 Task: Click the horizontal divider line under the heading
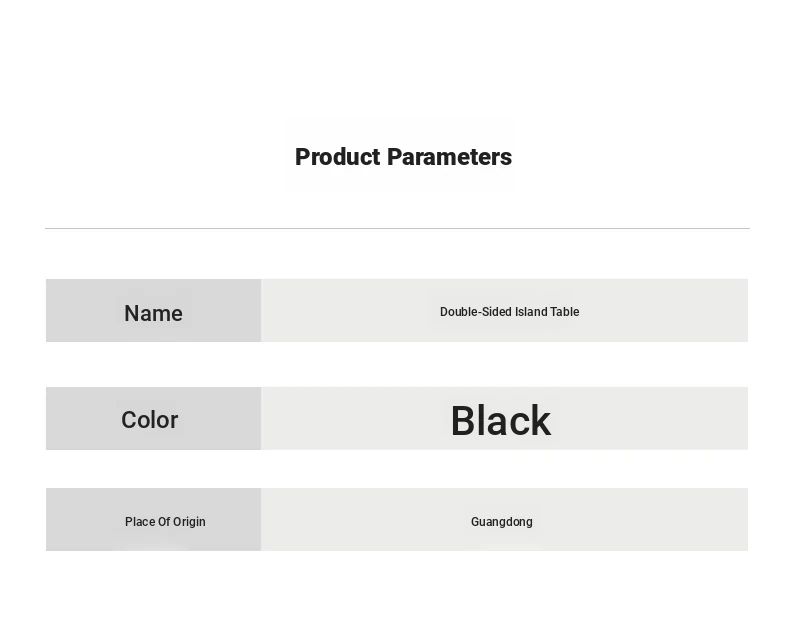click(x=398, y=228)
